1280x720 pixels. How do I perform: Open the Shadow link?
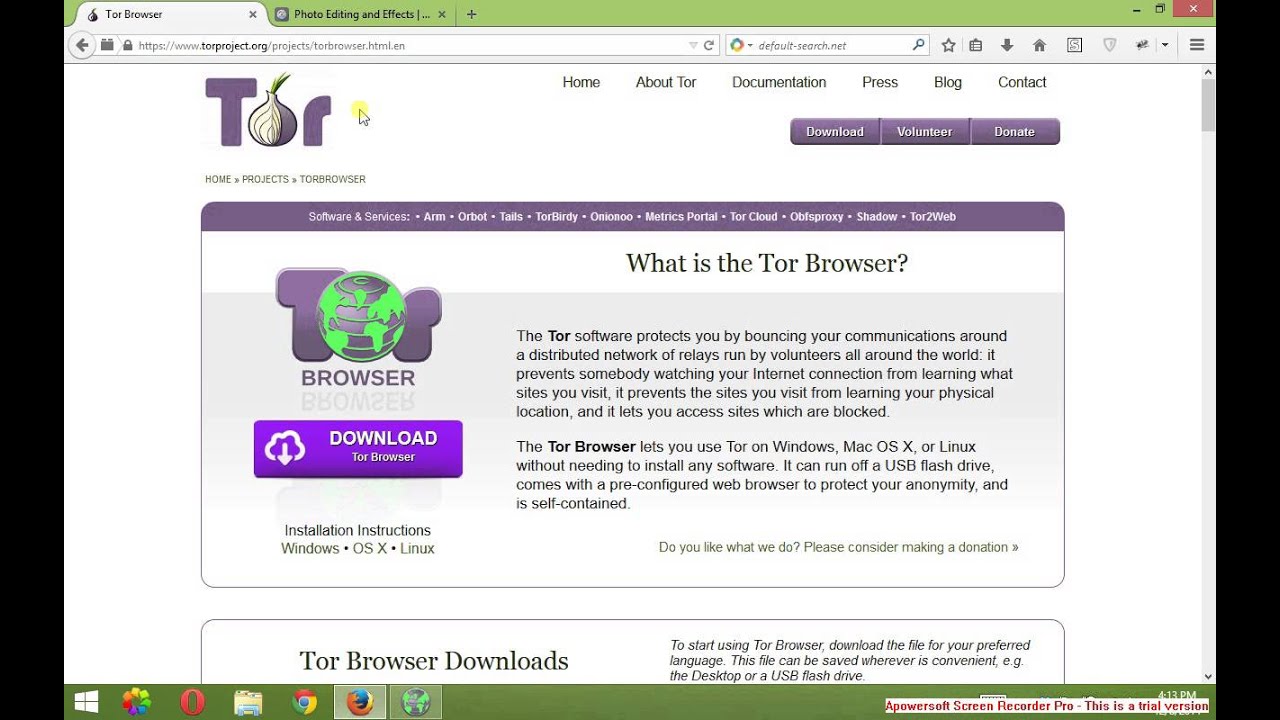coord(877,217)
